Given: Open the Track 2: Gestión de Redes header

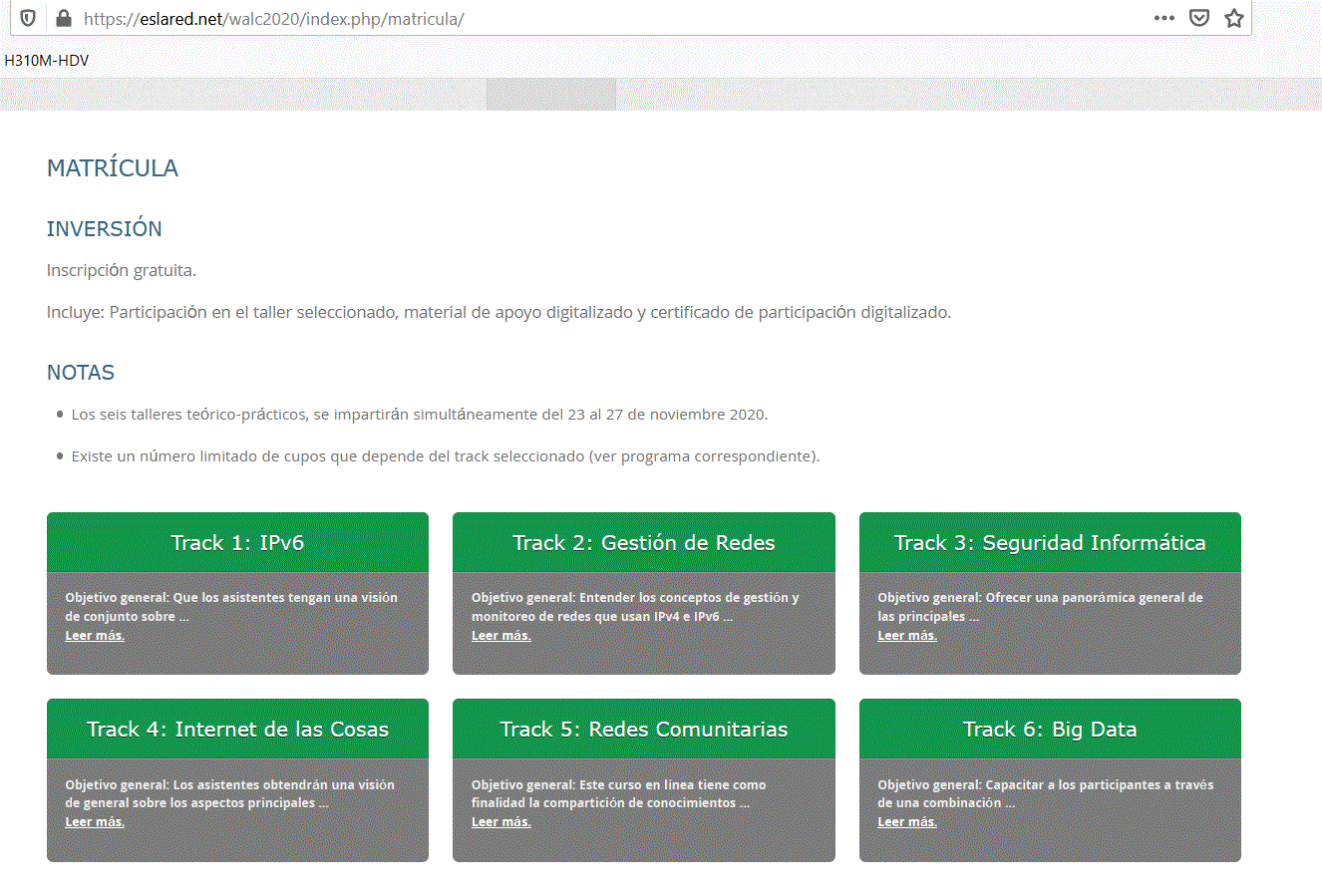Looking at the screenshot, I should click(x=644, y=542).
